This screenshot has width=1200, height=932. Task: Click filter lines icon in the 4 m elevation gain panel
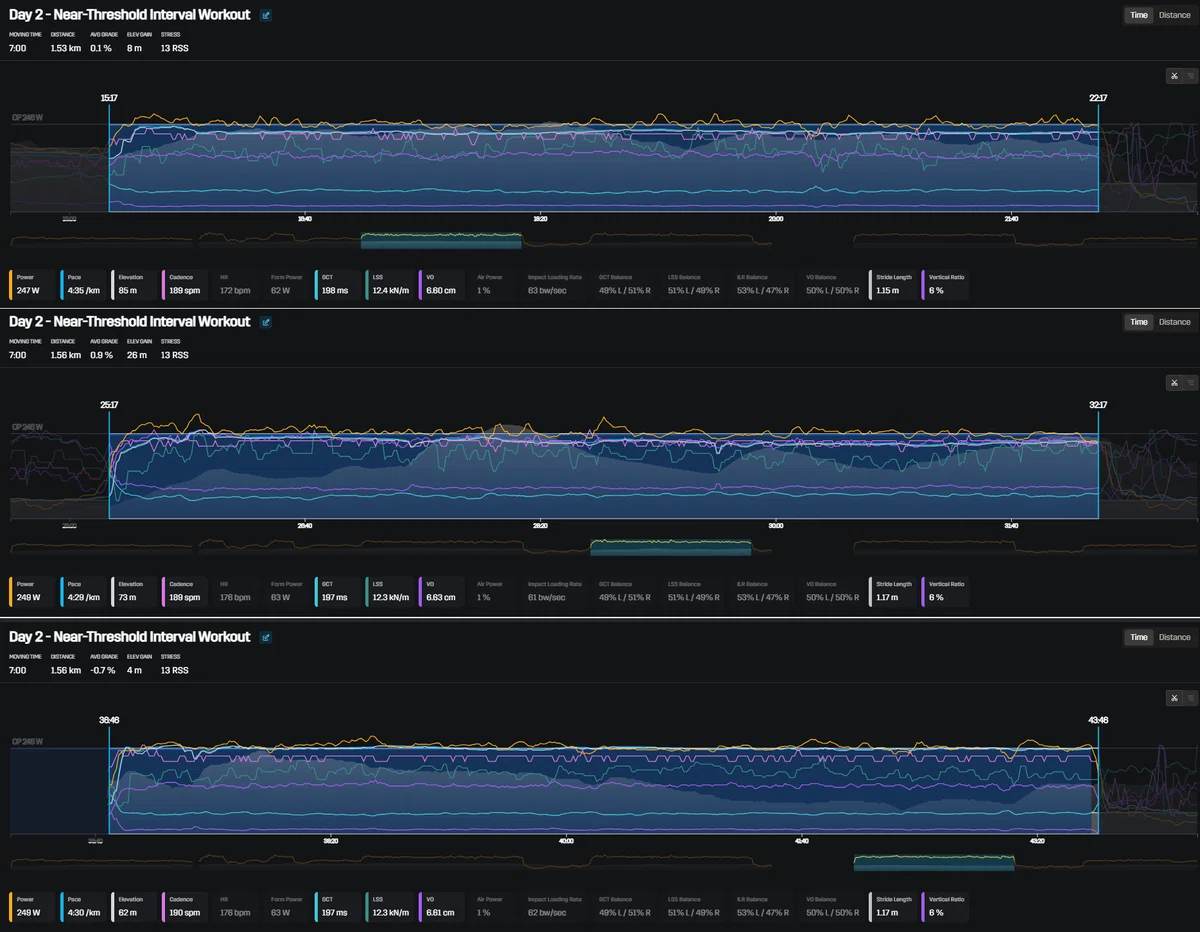click(x=1189, y=698)
